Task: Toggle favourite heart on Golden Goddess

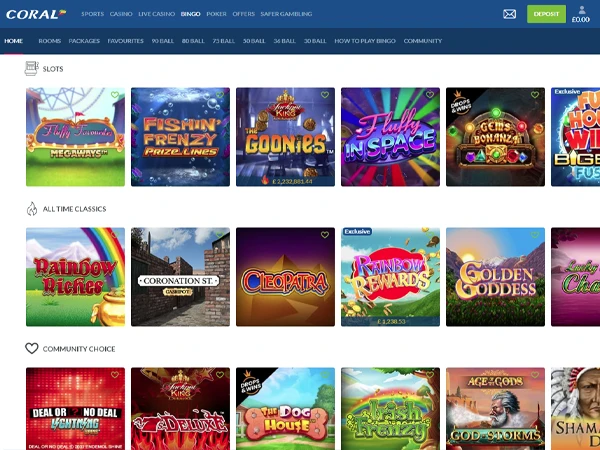Action: 535,235
